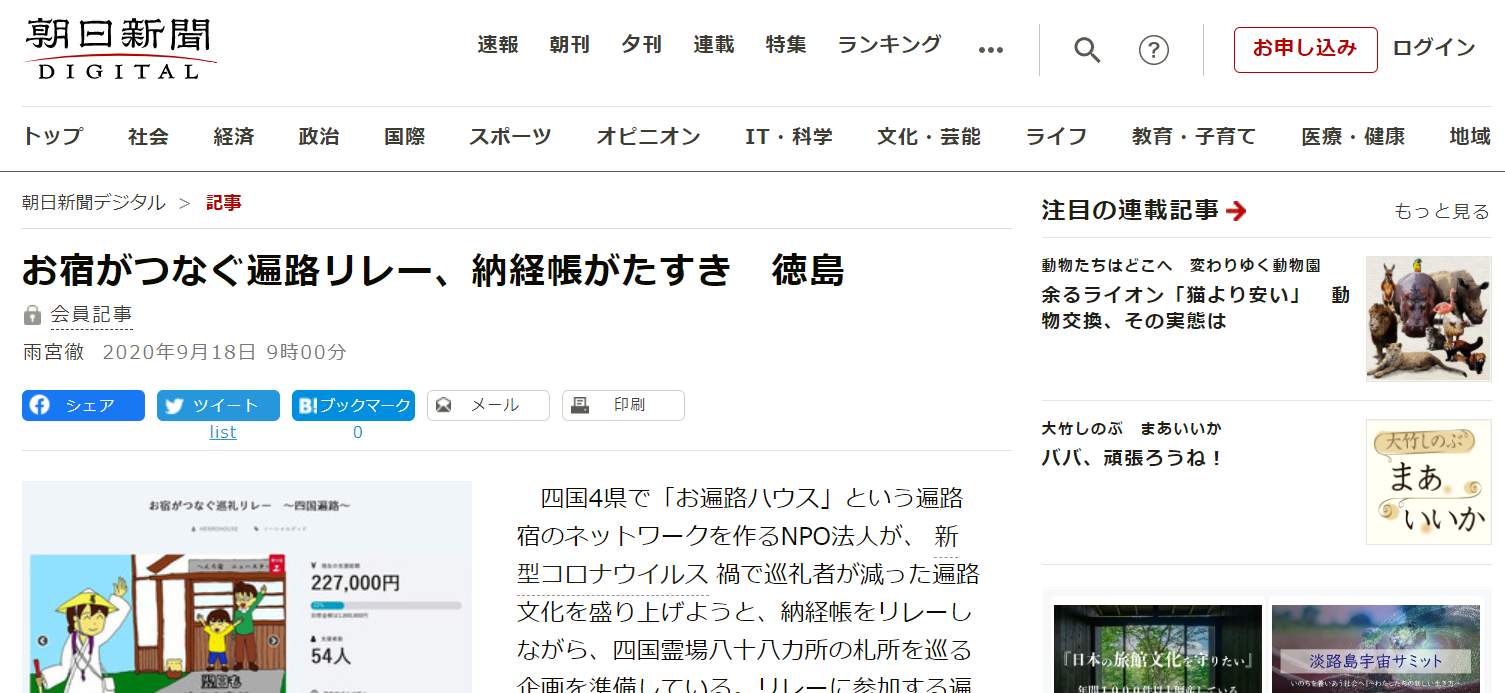The height and width of the screenshot is (693, 1505).
Task: Open the ランキング menu item
Action: tap(889, 45)
